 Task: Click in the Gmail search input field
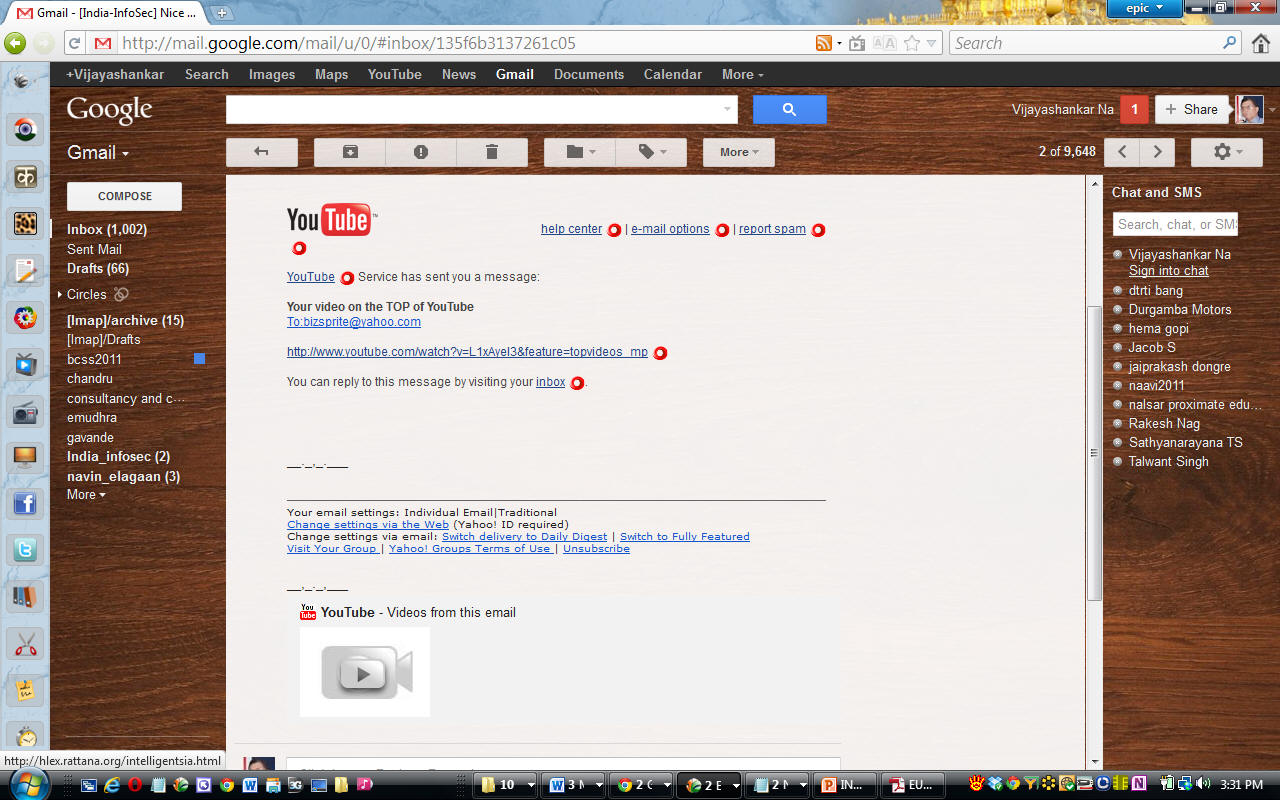[x=473, y=110]
